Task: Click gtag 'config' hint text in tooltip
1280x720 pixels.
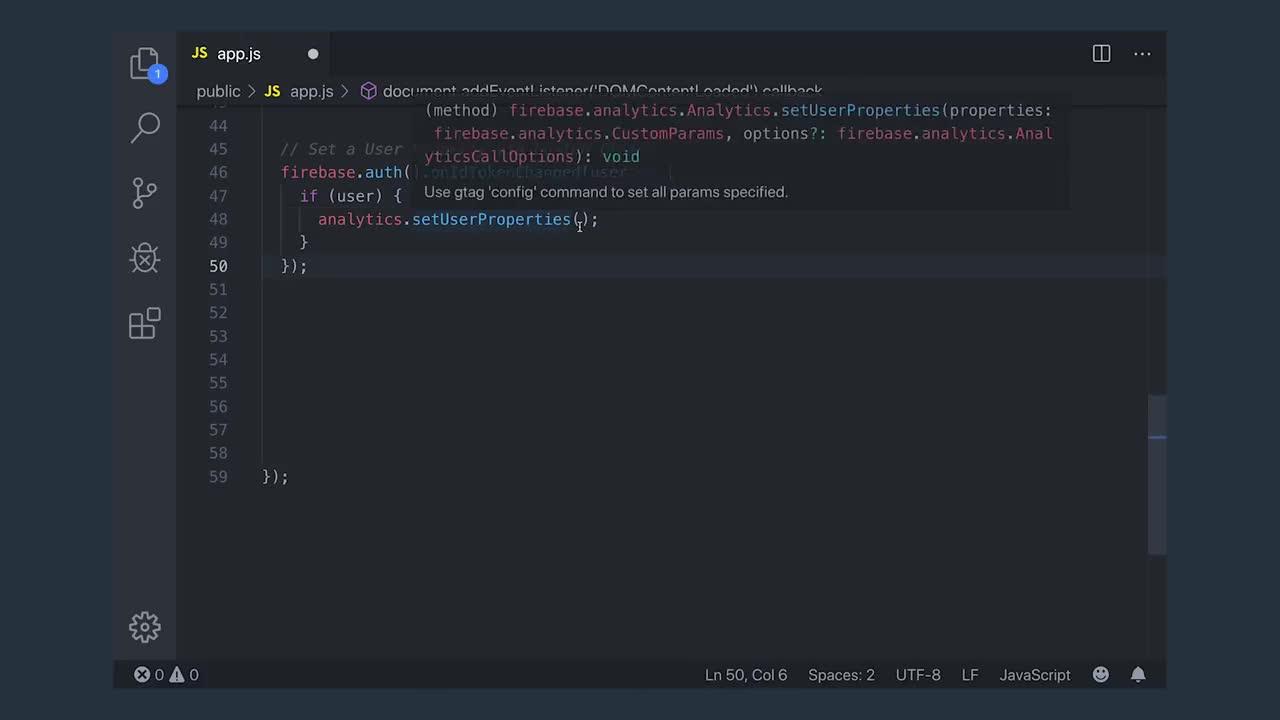Action: (606, 192)
